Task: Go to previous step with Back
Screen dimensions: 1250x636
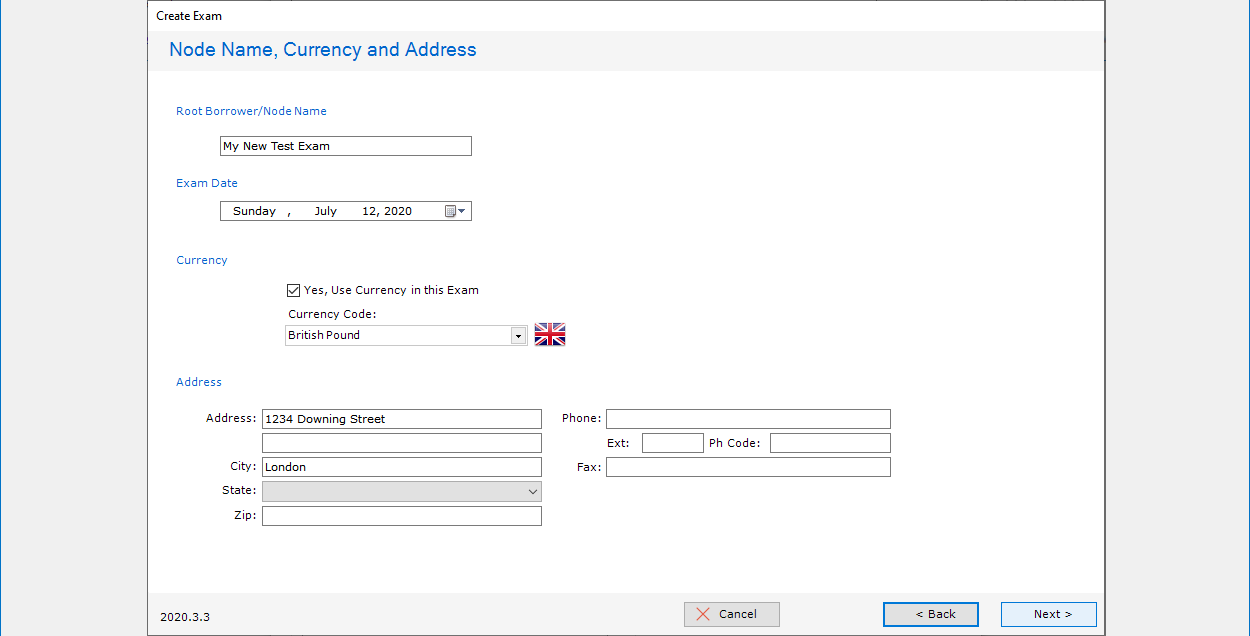Action: (x=930, y=614)
